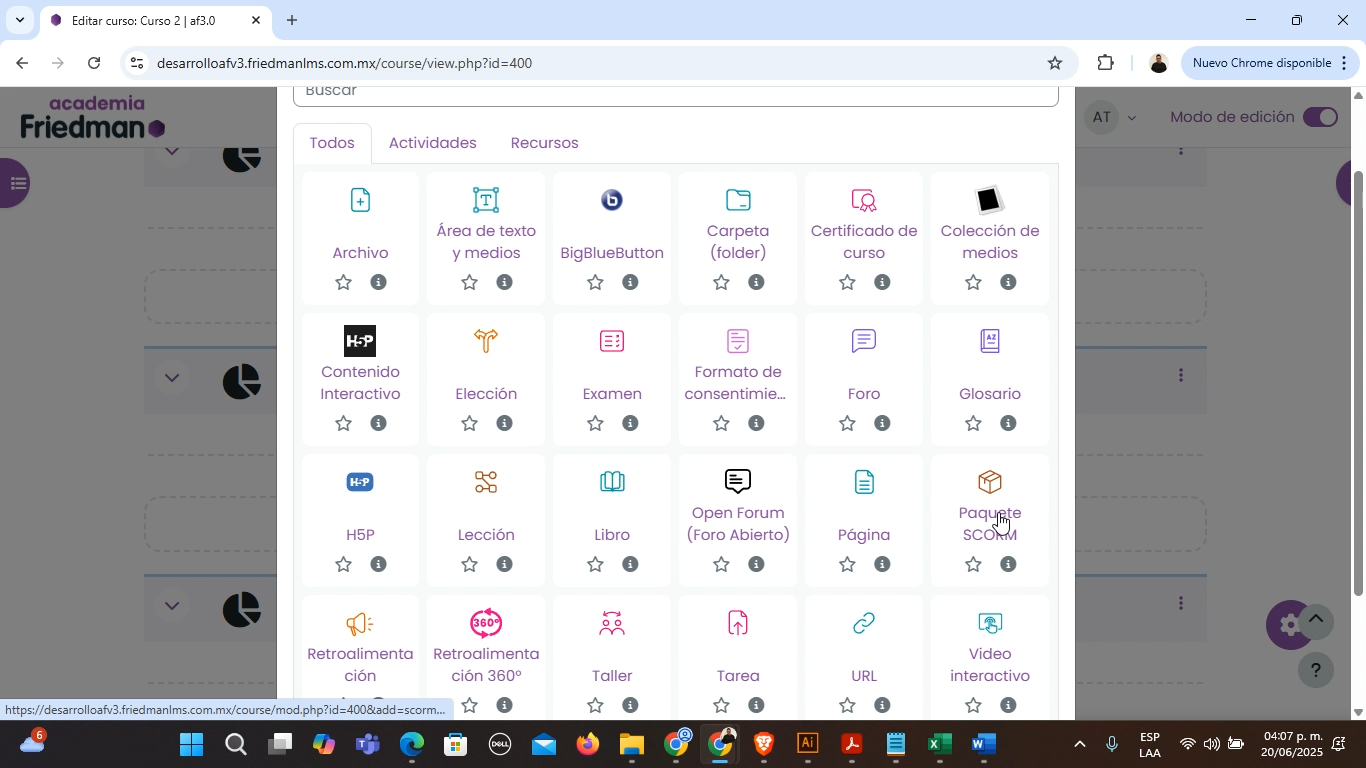This screenshot has height=768, width=1366.
Task: Collapse the second course section chevron
Action: coord(172,378)
